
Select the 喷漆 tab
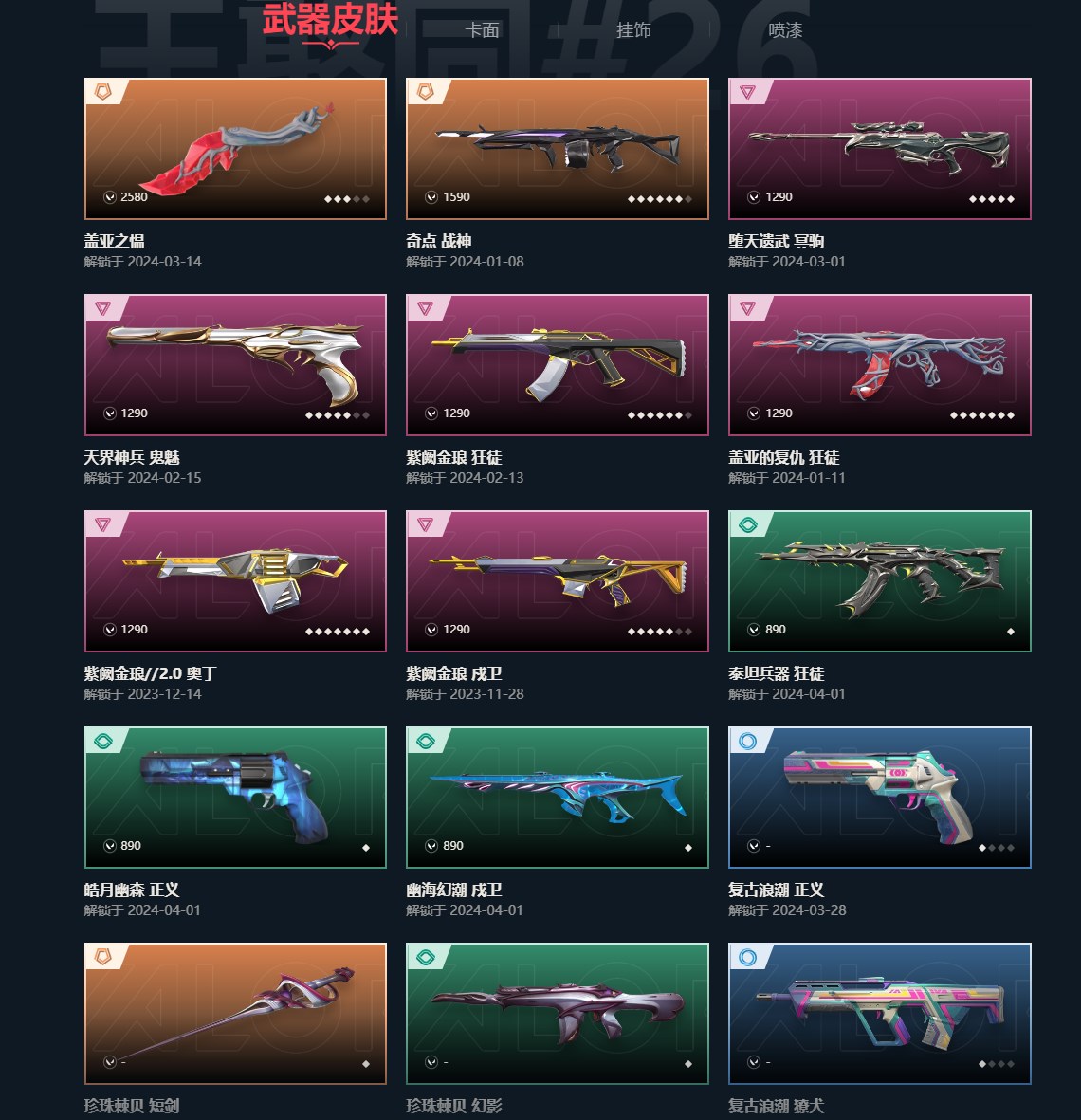(x=785, y=30)
